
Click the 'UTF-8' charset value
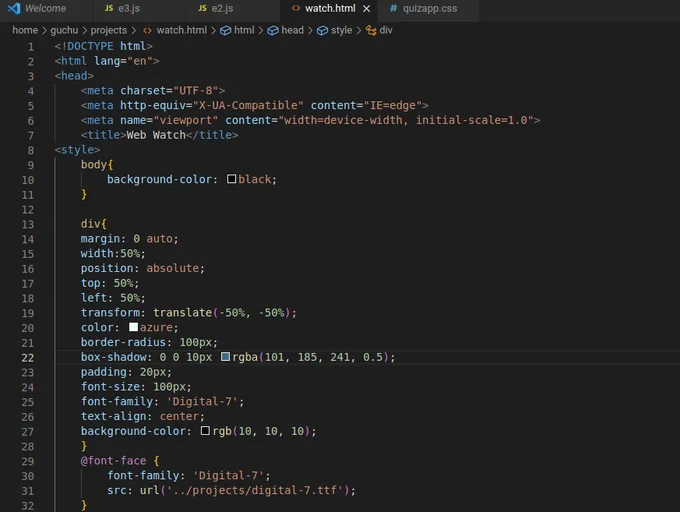pos(196,91)
